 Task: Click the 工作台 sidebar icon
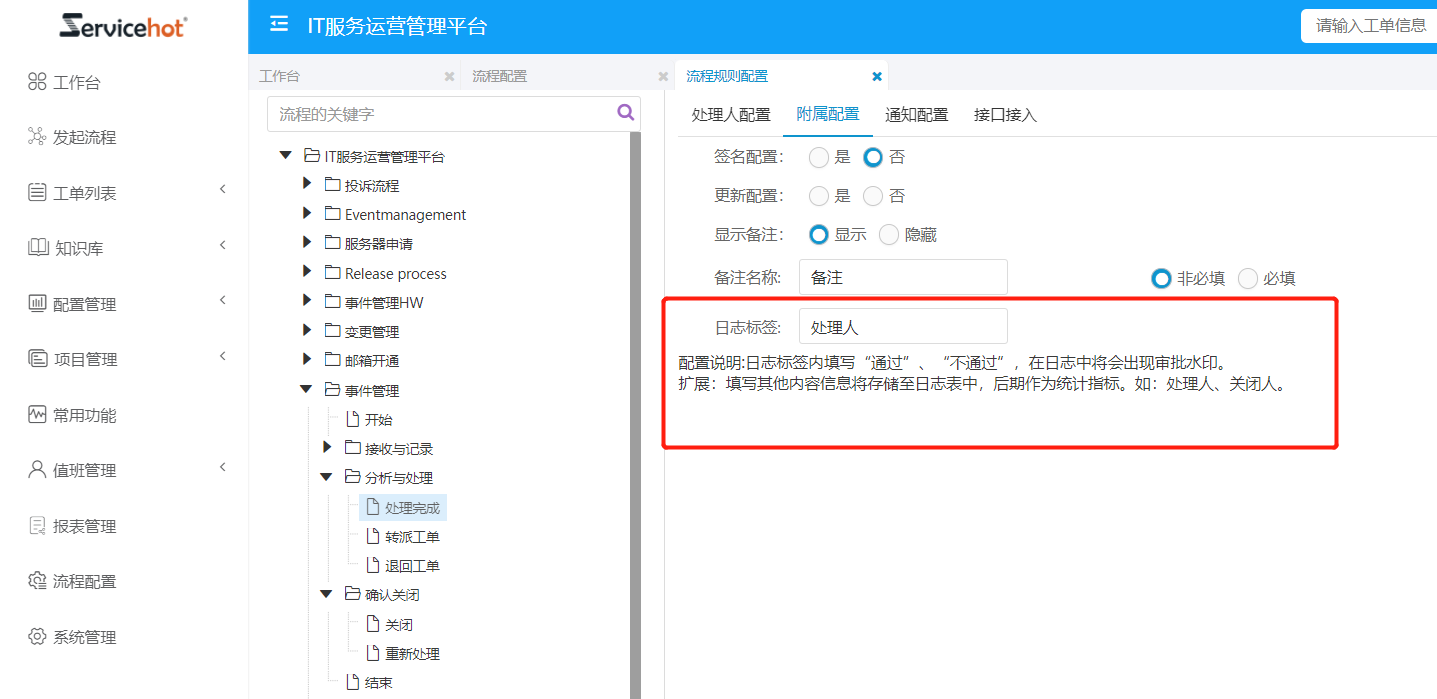(37, 82)
